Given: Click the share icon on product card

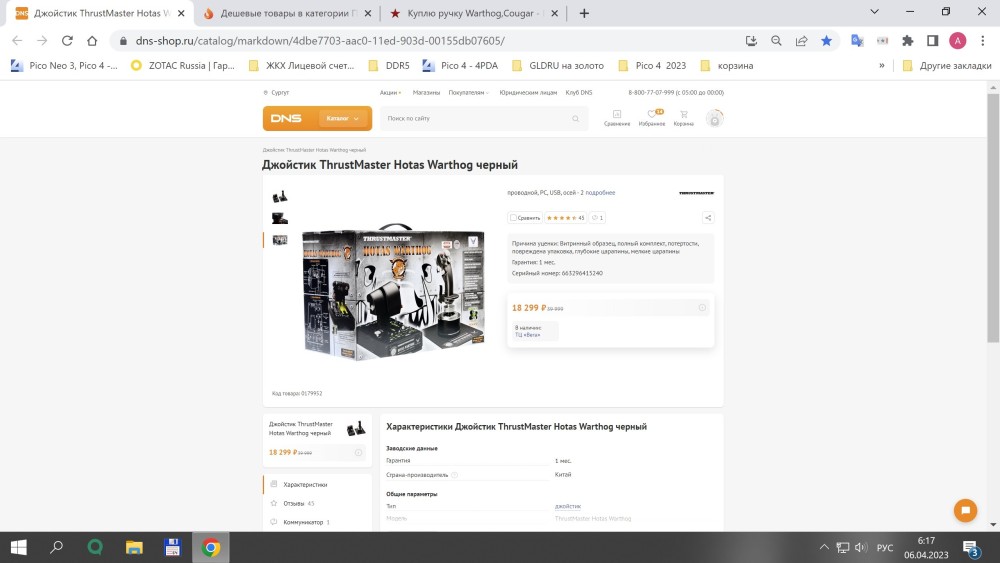Looking at the screenshot, I should coord(708,218).
